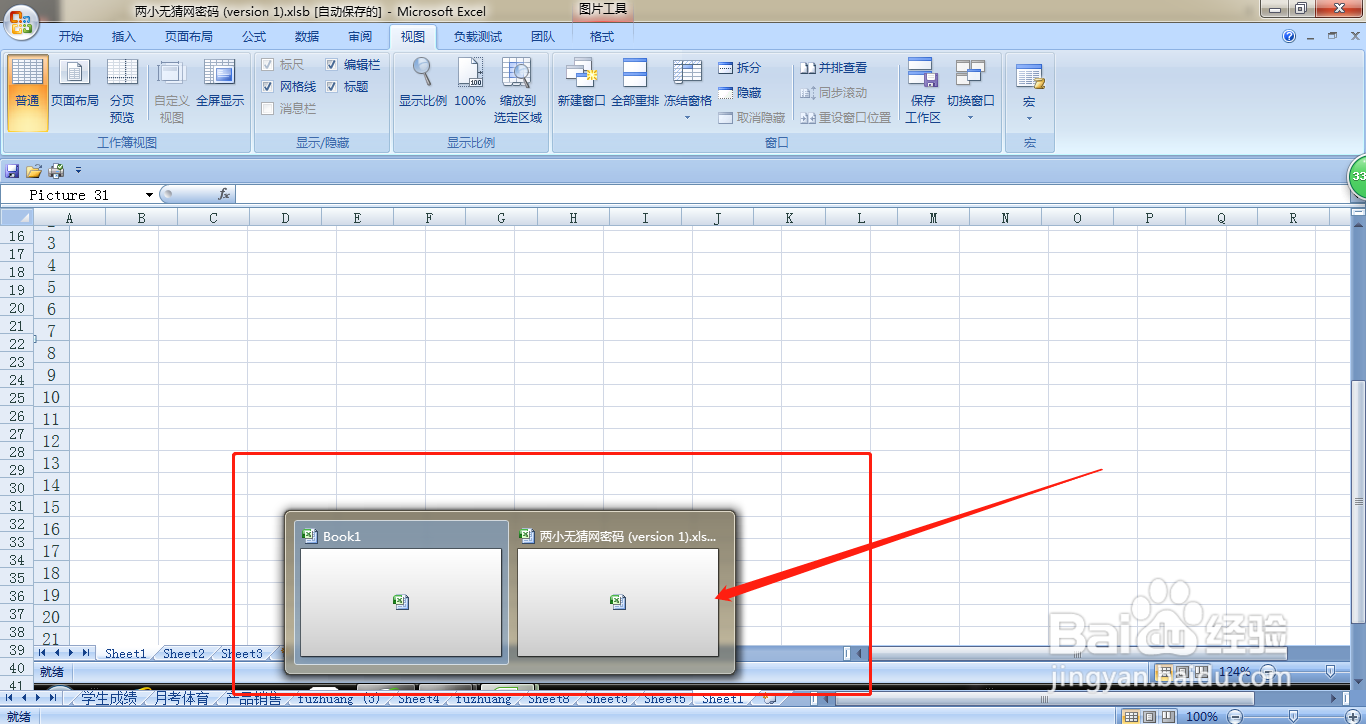Click the fx insert function button
Screen dimensions: 1366x724
[x=224, y=194]
